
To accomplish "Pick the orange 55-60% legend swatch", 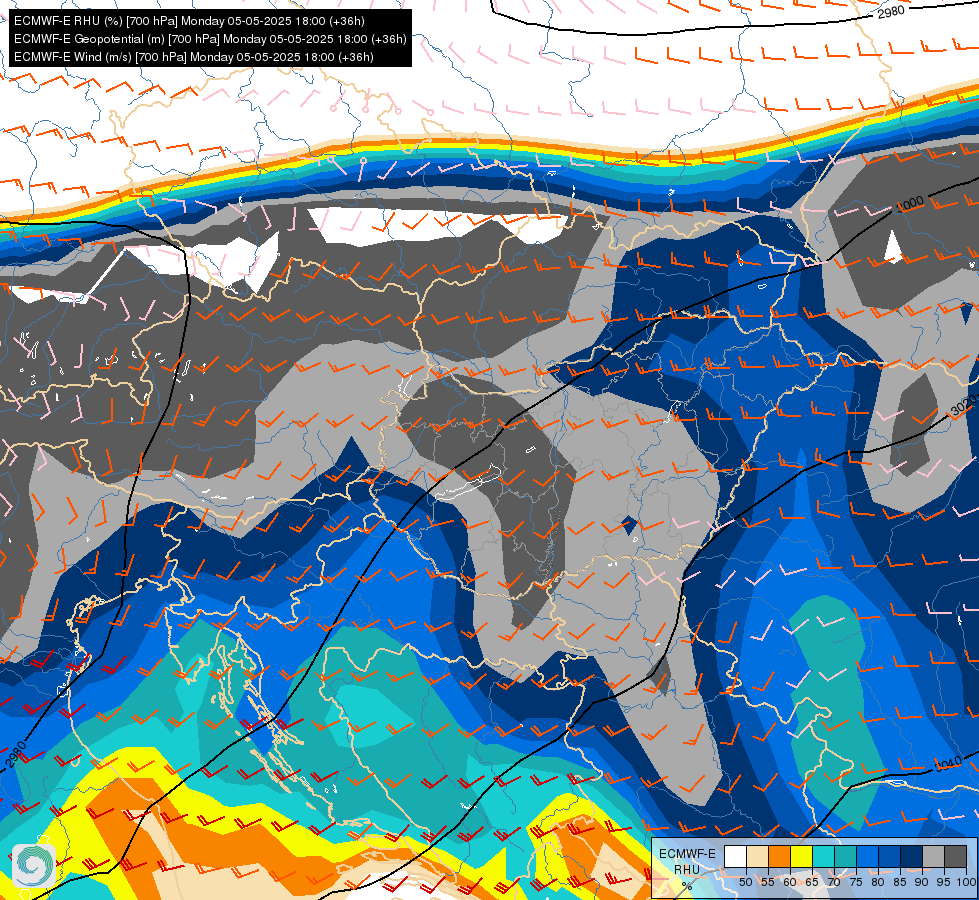I will pyautogui.click(x=780, y=856).
